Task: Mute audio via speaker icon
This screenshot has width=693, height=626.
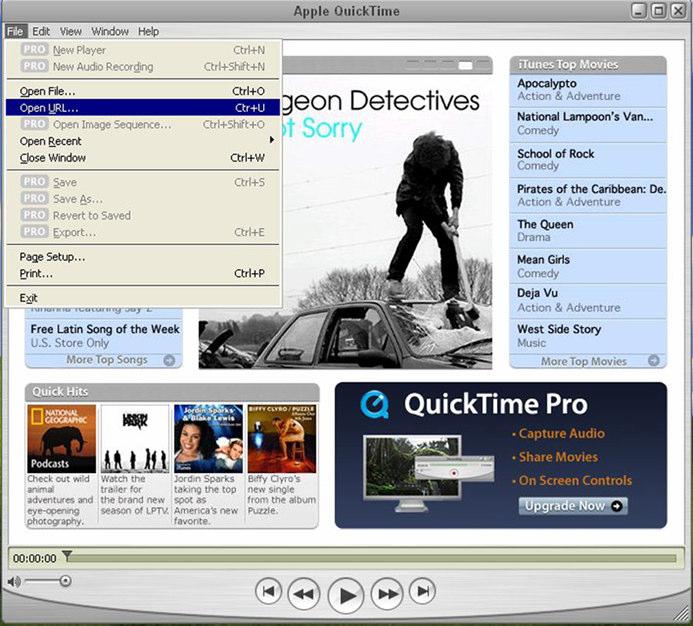Action: (x=14, y=581)
